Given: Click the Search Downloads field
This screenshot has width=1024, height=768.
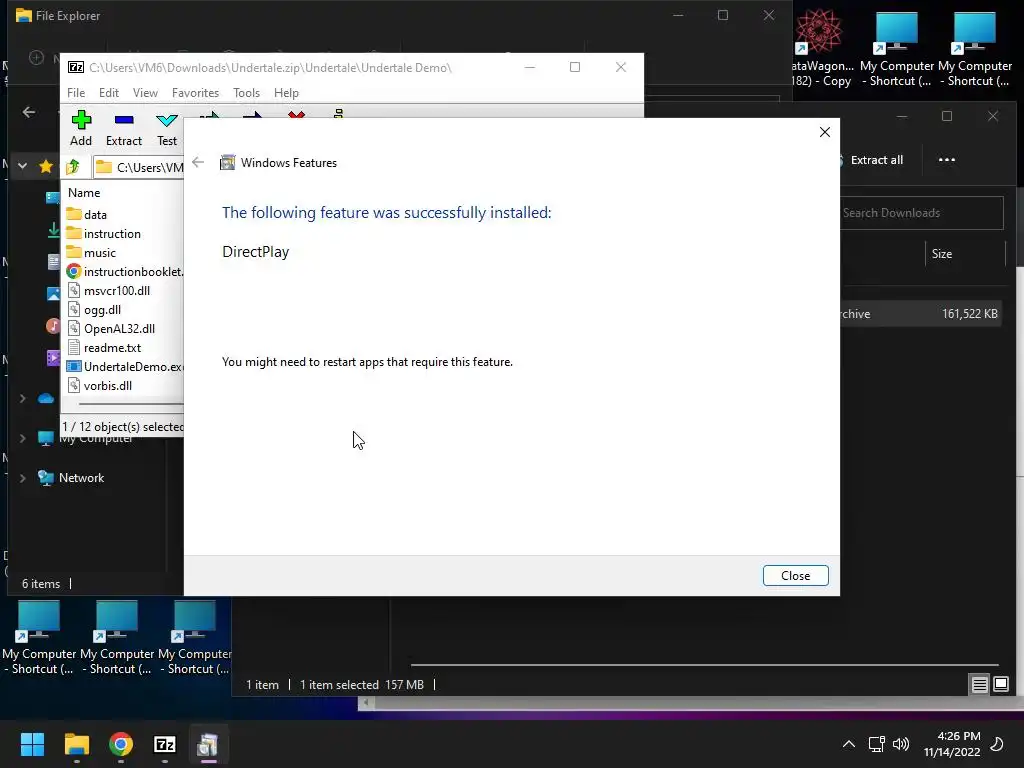Looking at the screenshot, I should pos(921,213).
